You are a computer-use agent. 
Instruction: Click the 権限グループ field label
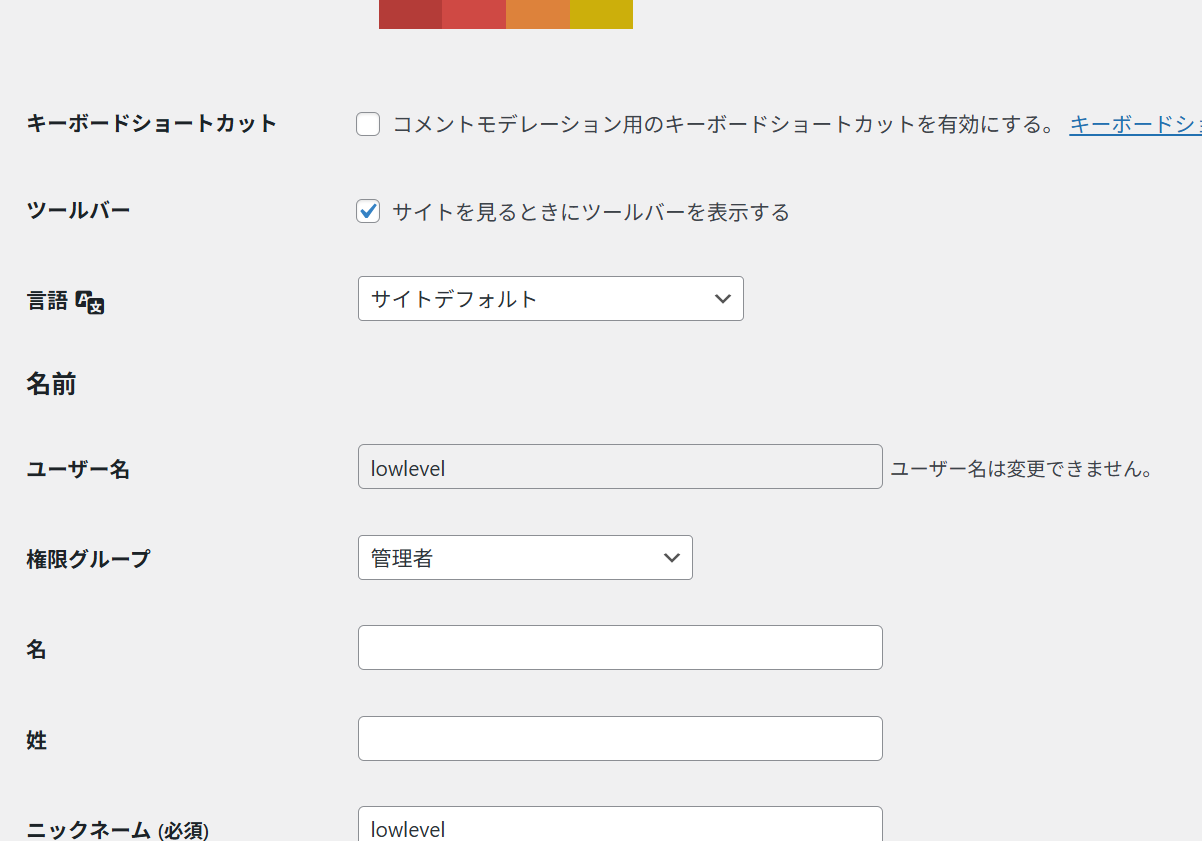[x=88, y=559]
